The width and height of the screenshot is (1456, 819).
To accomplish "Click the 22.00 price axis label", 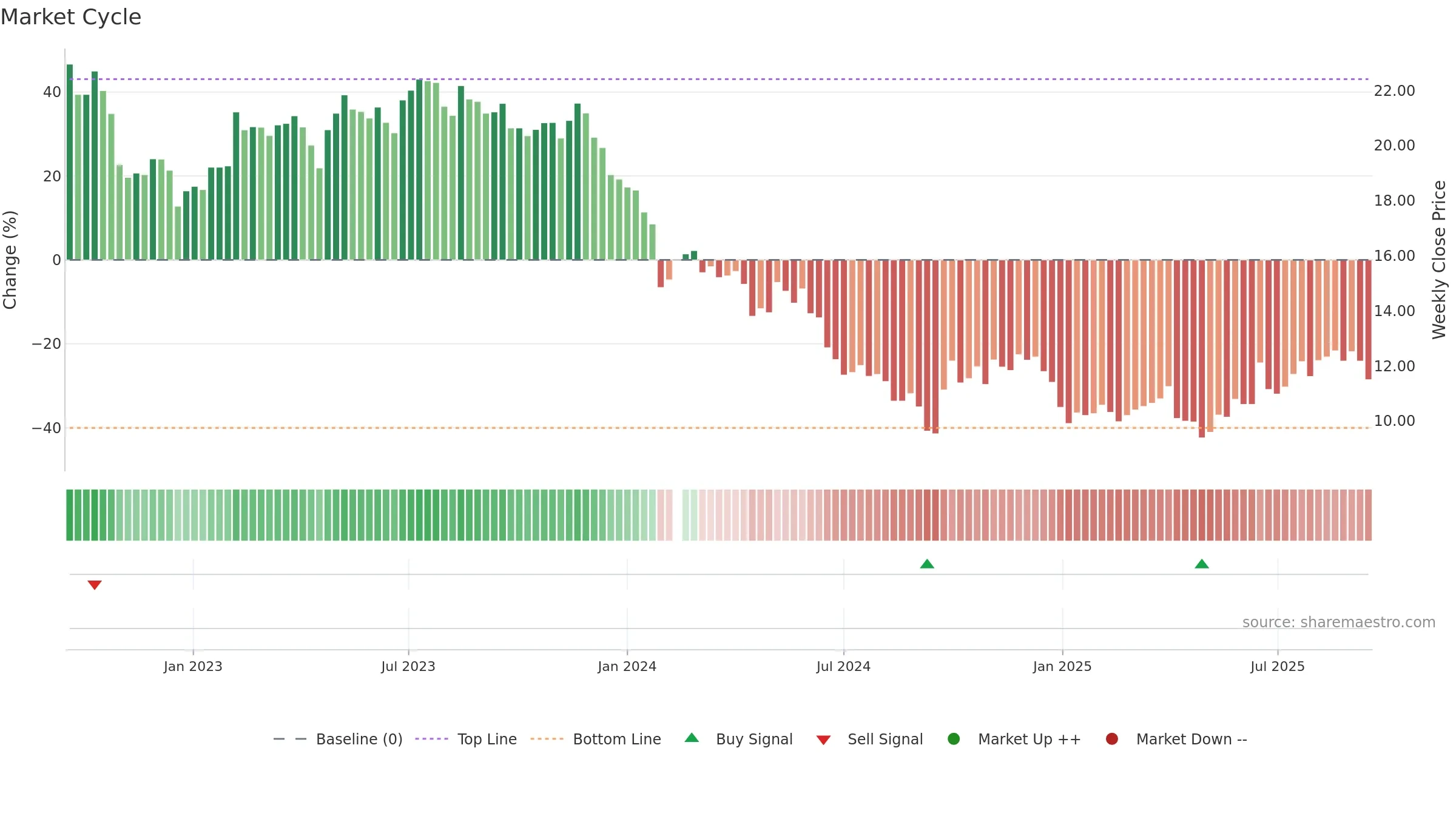I will click(1394, 91).
